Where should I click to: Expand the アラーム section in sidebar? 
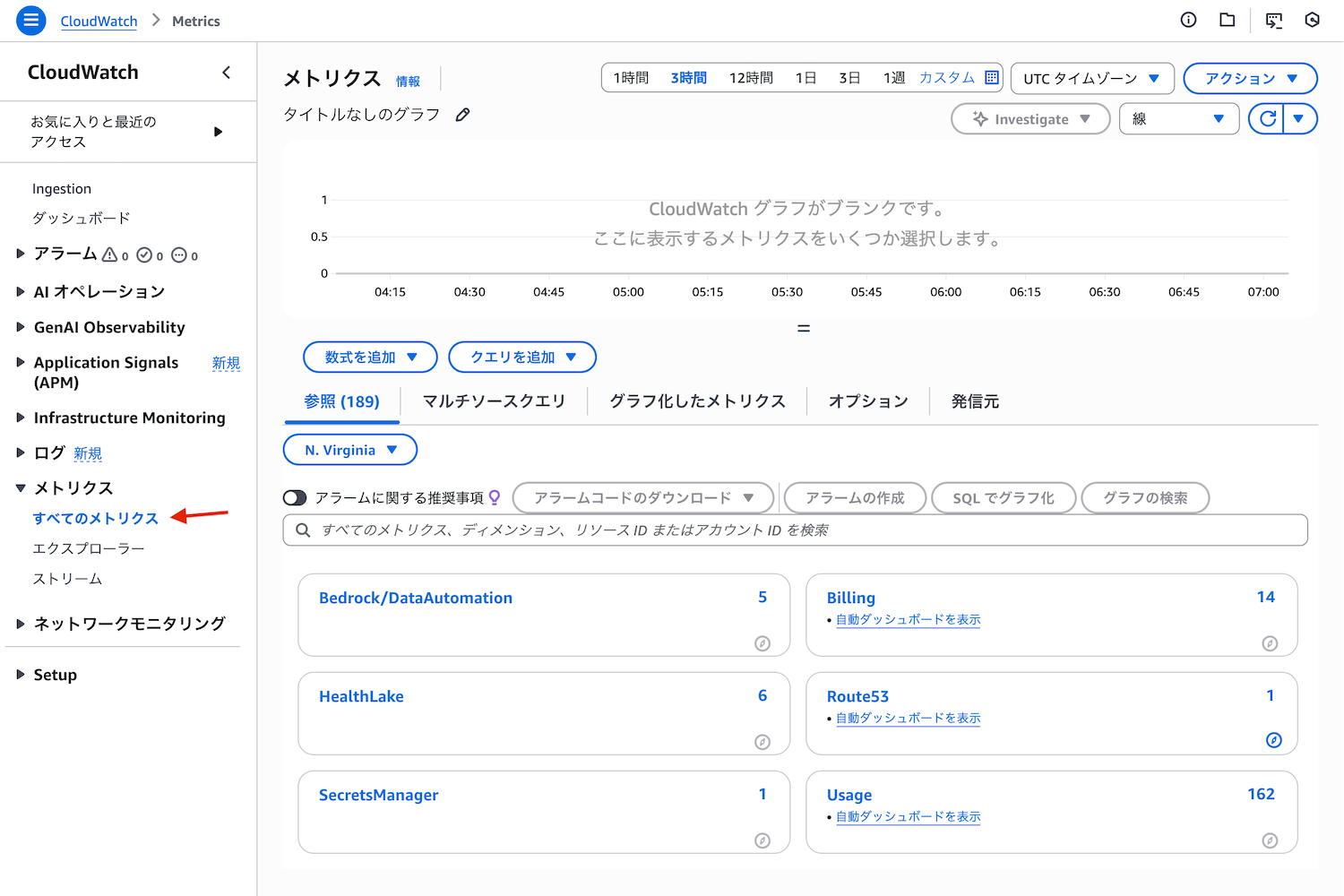point(21,254)
